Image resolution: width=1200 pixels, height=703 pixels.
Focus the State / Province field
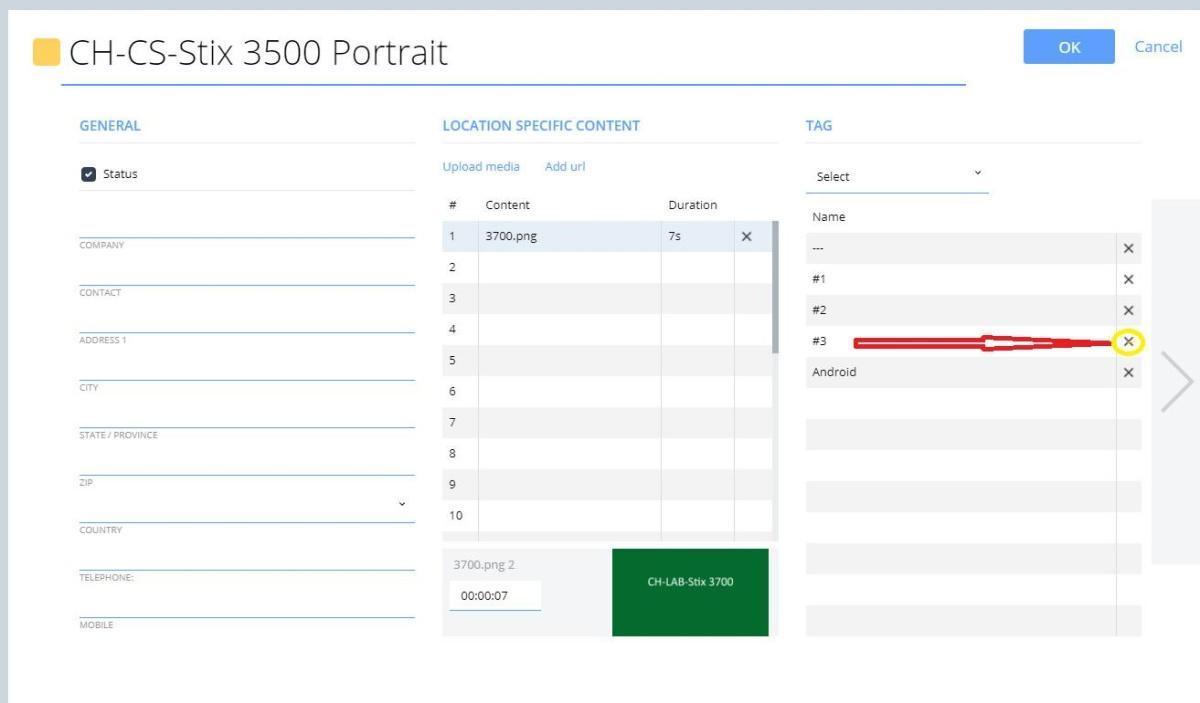(247, 414)
